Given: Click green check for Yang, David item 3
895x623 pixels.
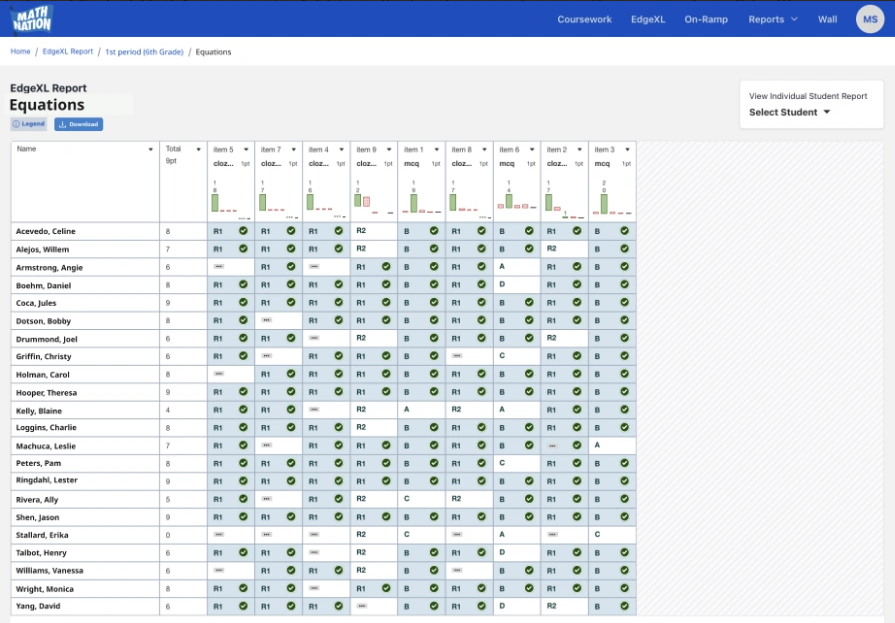Looking at the screenshot, I should point(625,606).
